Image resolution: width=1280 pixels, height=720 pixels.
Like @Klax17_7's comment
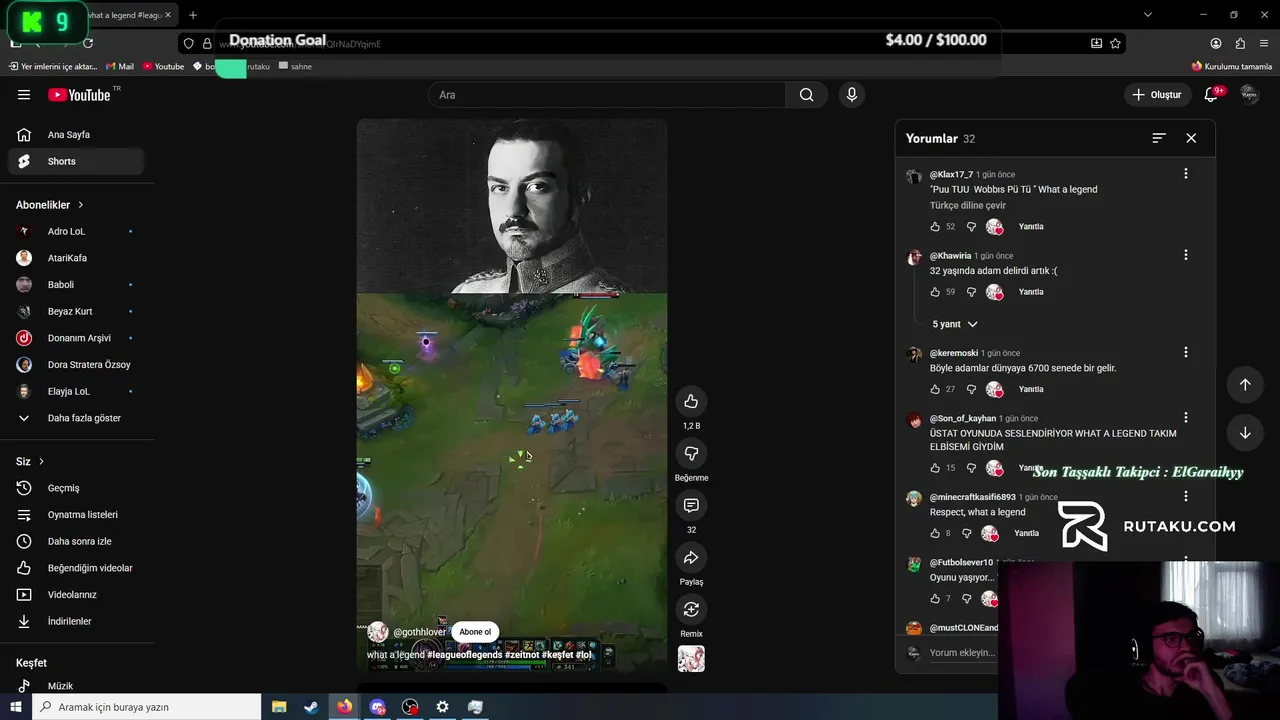pos(935,227)
